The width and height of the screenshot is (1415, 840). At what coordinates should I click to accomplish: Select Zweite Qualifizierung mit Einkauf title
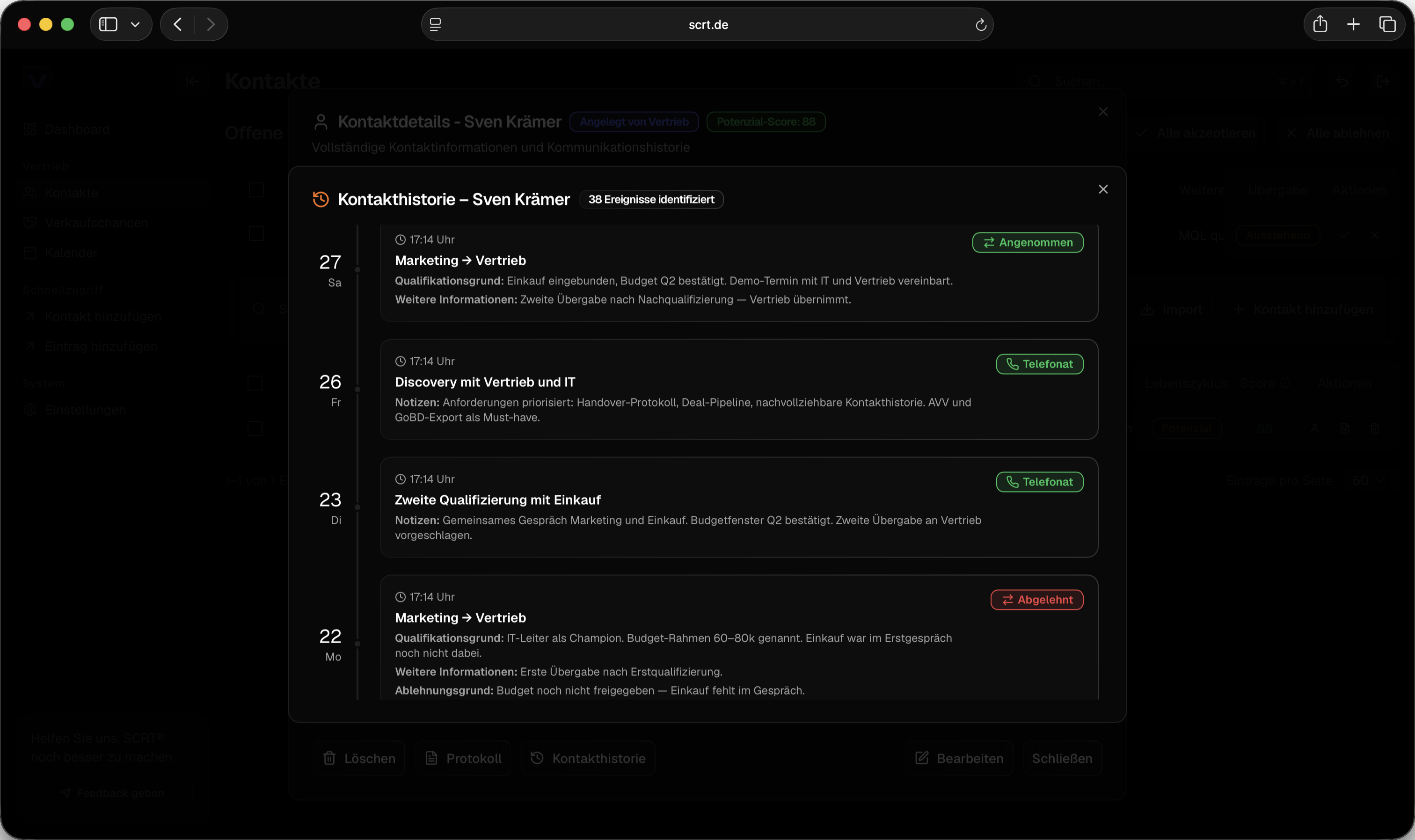[x=497, y=500]
